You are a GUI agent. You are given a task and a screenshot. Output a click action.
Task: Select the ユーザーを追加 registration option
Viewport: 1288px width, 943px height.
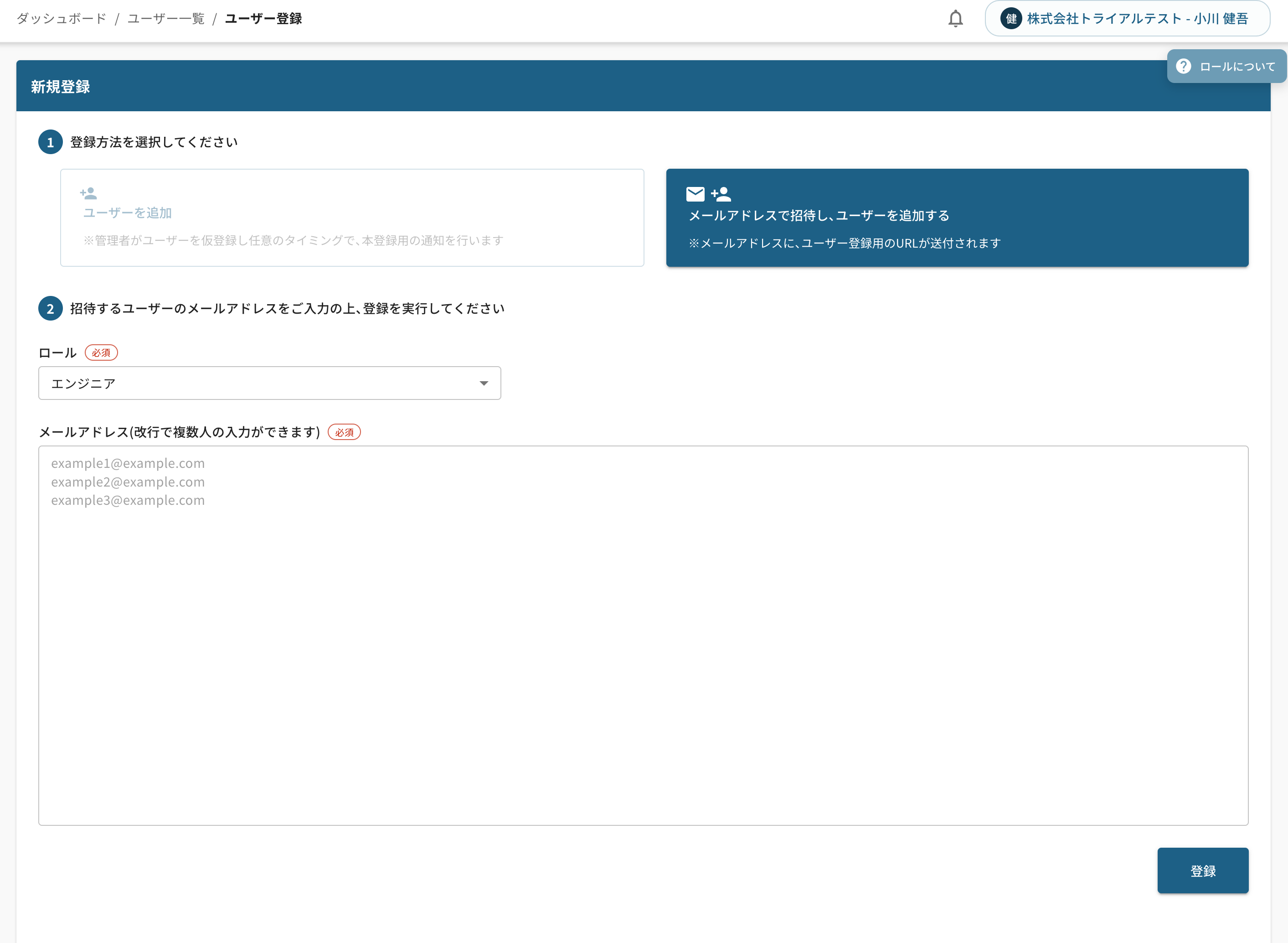pos(352,218)
